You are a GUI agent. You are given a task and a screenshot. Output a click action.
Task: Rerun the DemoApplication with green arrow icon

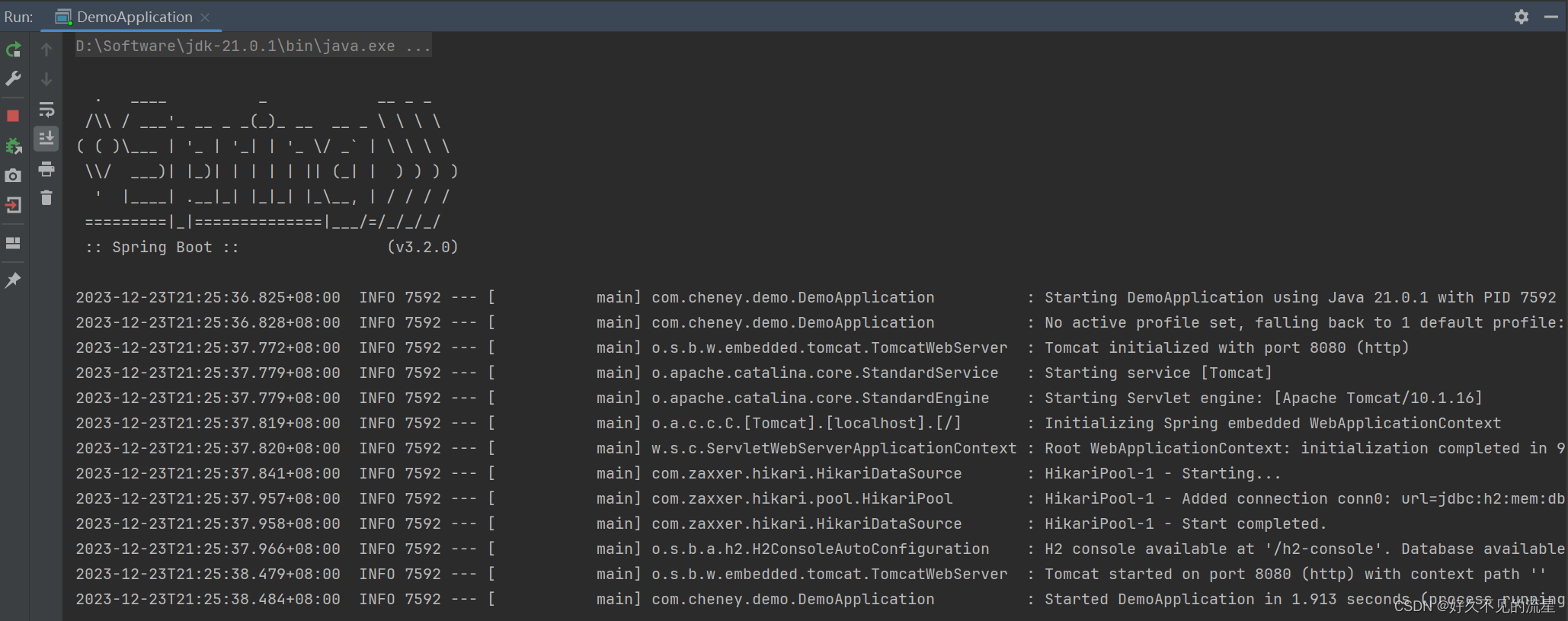point(13,50)
